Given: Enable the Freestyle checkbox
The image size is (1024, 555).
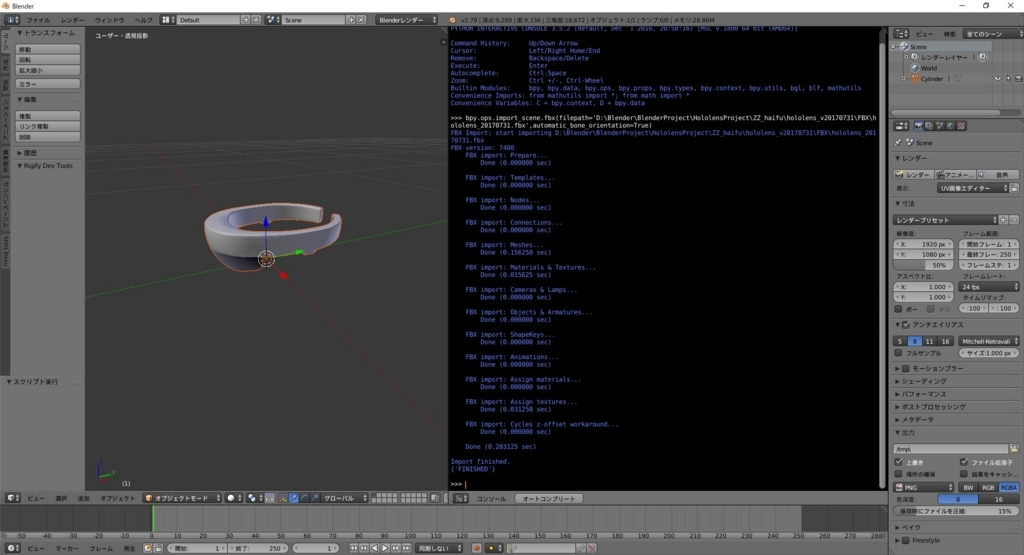Looking at the screenshot, I should (906, 541).
